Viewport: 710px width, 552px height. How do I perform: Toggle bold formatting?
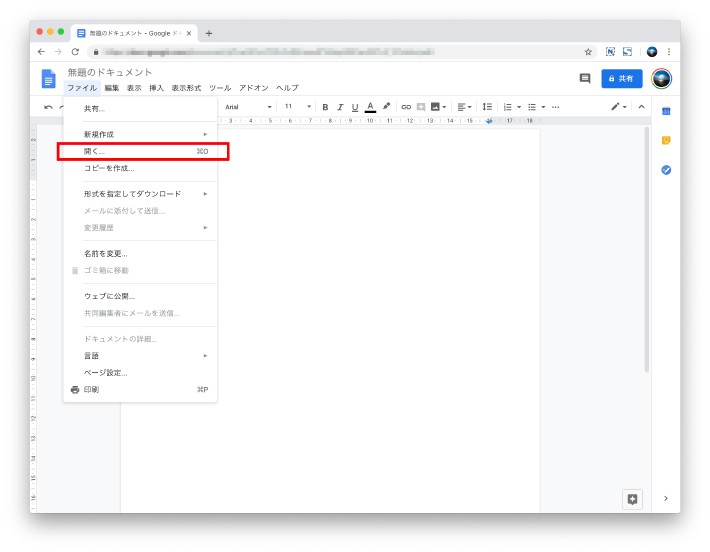pyautogui.click(x=325, y=107)
